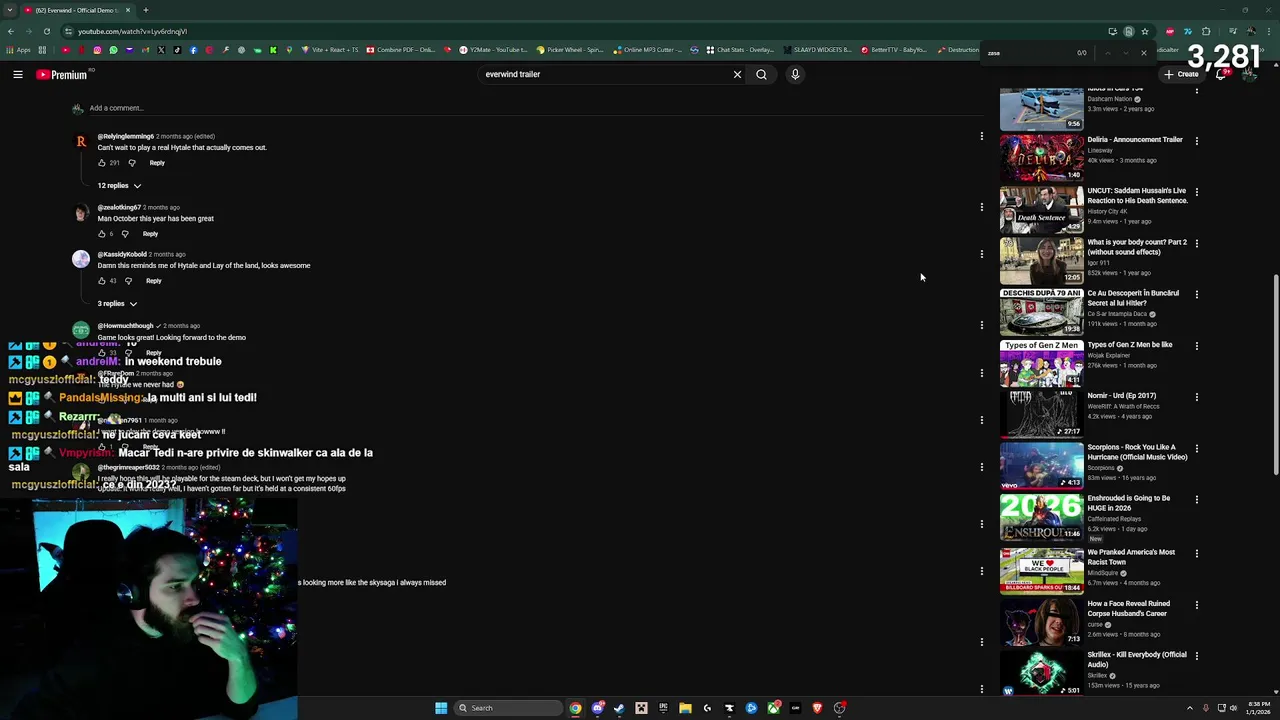
Task: Expand the 12 replies thread
Action: (119, 186)
